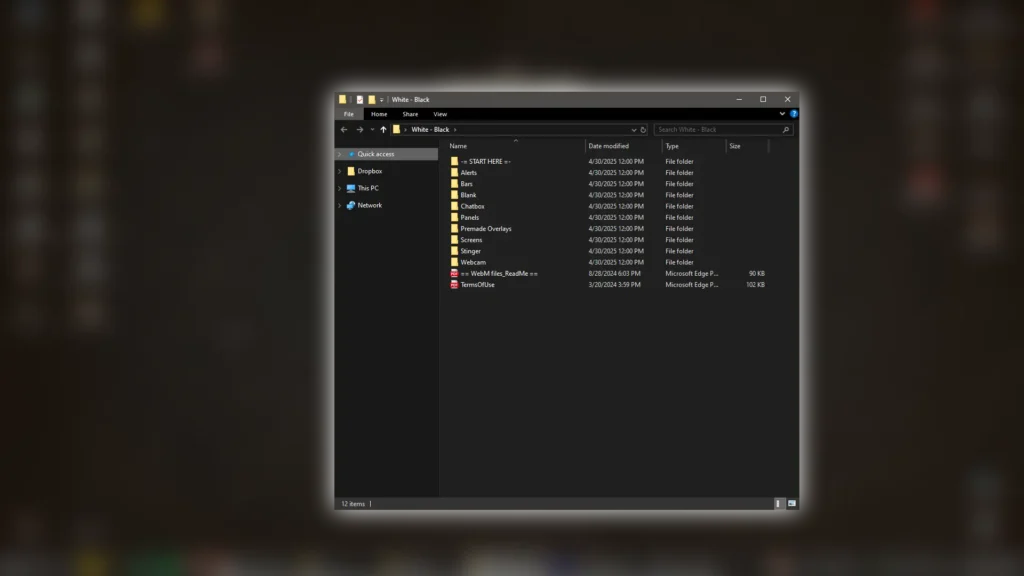Navigate up one folder level
The height and width of the screenshot is (576, 1024).
pyautogui.click(x=383, y=130)
